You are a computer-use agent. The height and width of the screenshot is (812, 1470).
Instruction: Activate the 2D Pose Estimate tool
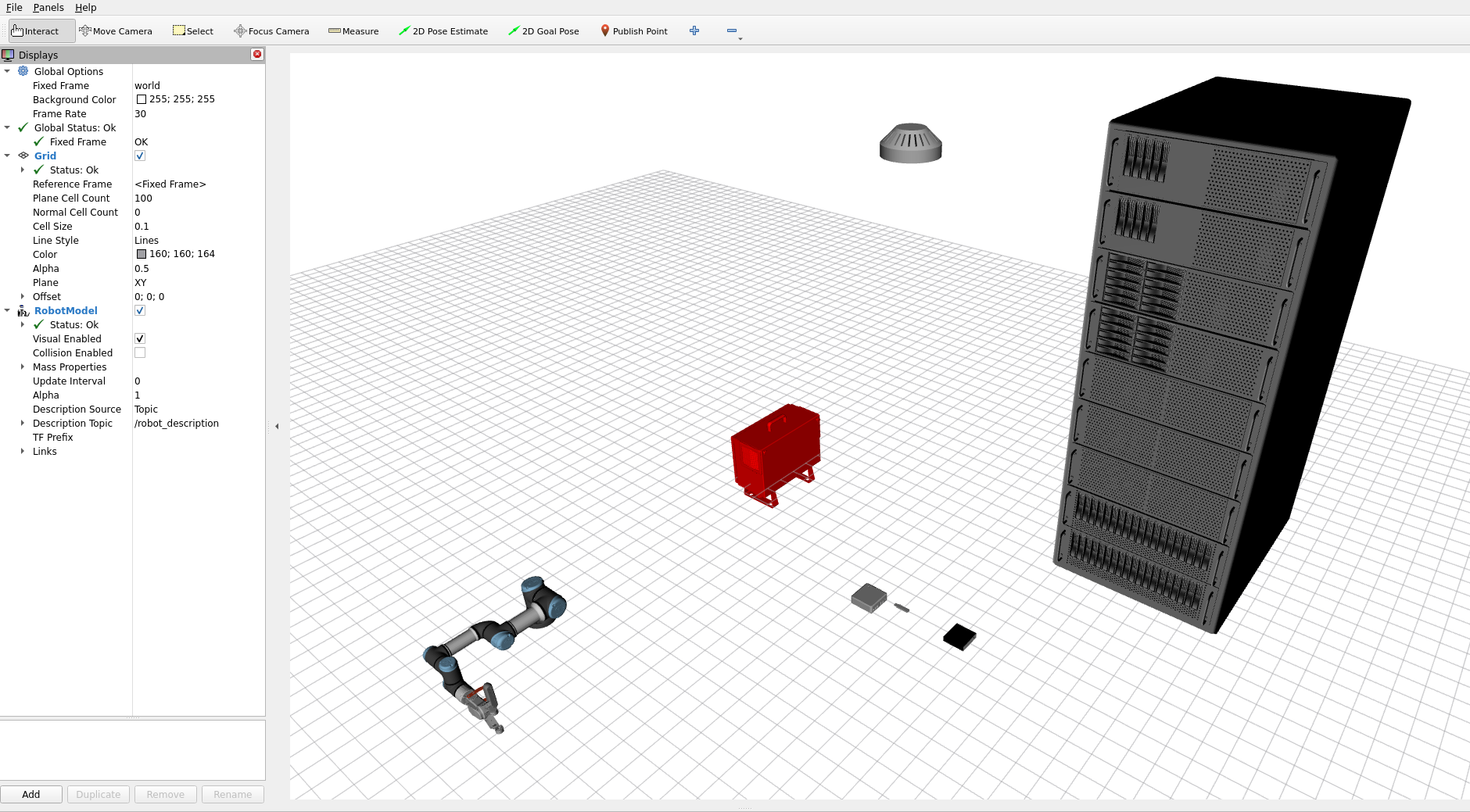443,31
